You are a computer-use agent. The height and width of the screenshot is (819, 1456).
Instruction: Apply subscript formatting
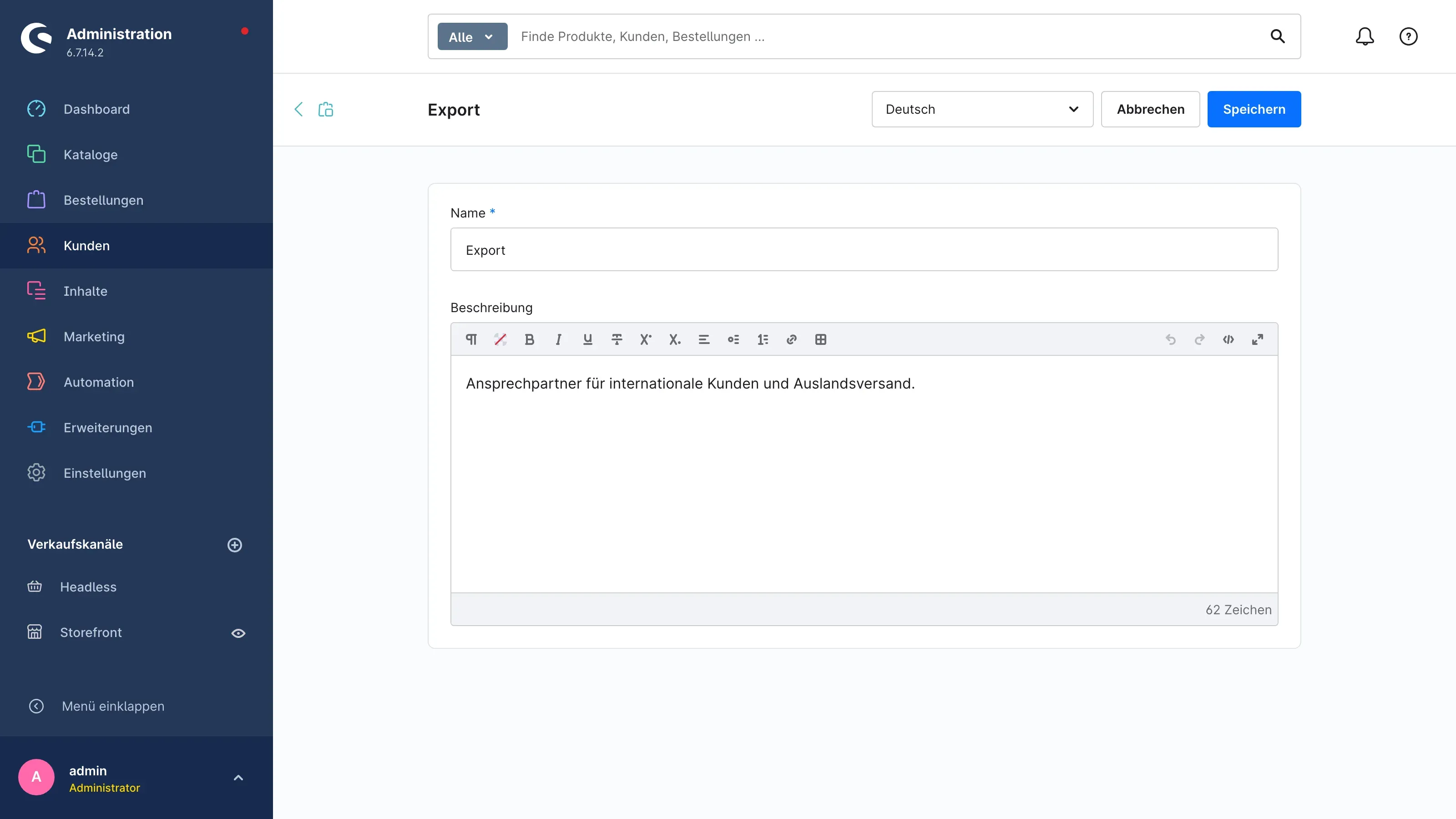675,339
